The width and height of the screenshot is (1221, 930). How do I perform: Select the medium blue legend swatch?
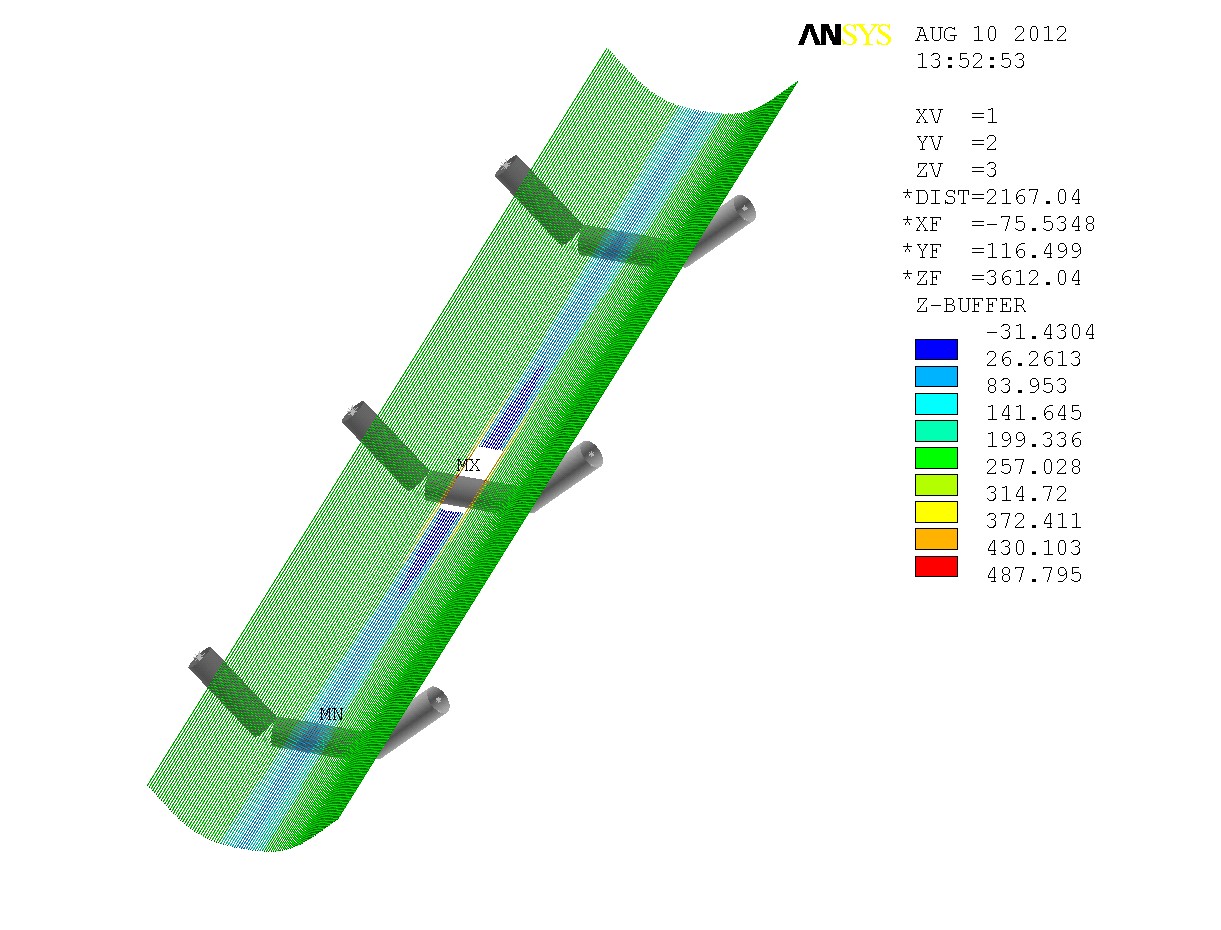(x=936, y=377)
